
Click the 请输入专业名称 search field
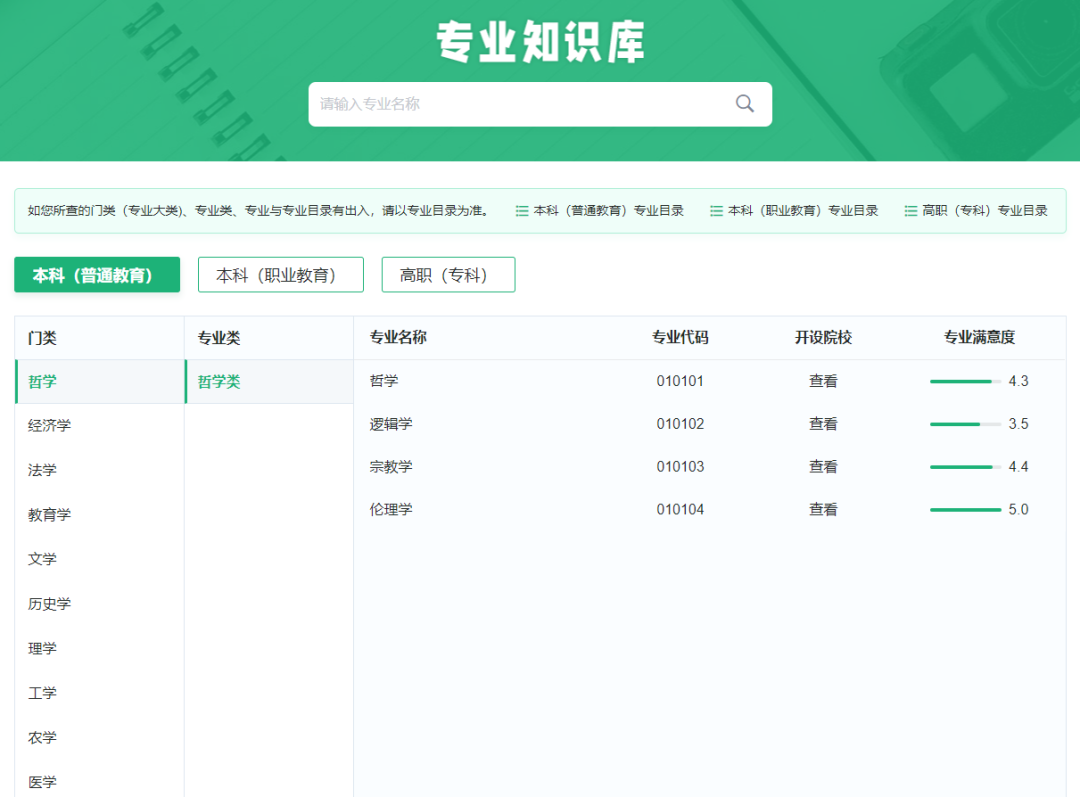tap(500, 104)
